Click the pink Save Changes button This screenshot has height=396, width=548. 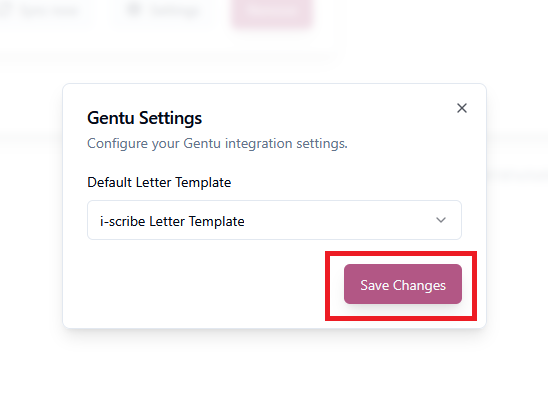403,284
